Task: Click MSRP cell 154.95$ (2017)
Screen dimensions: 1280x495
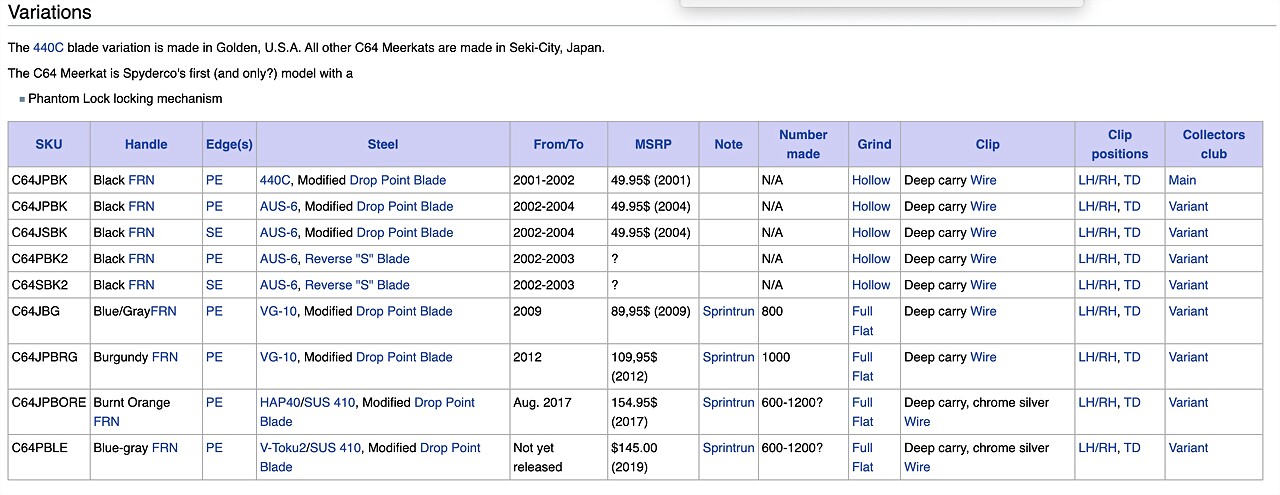Action: (653, 412)
